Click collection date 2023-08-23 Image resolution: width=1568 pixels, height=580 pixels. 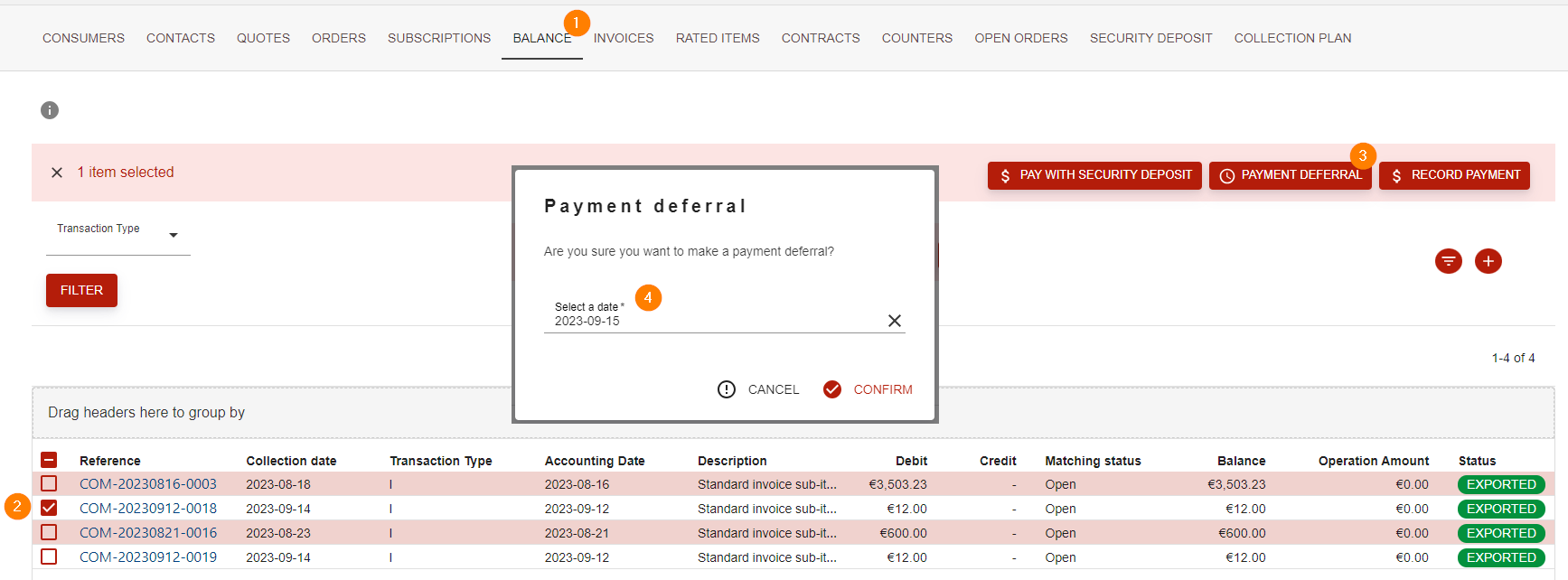tap(278, 533)
